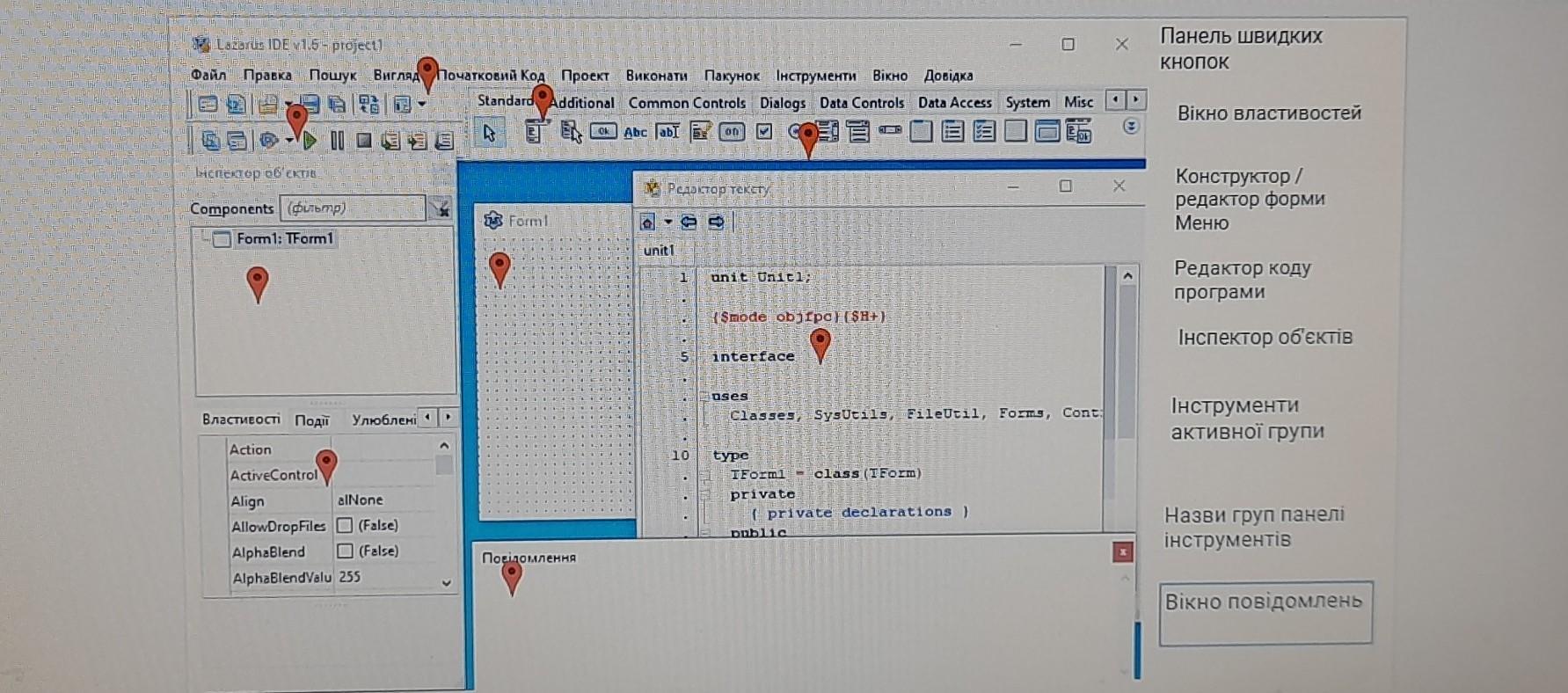This screenshot has width=1568, height=693.
Task: Close the Повідомлення messages panel
Action: point(1122,551)
